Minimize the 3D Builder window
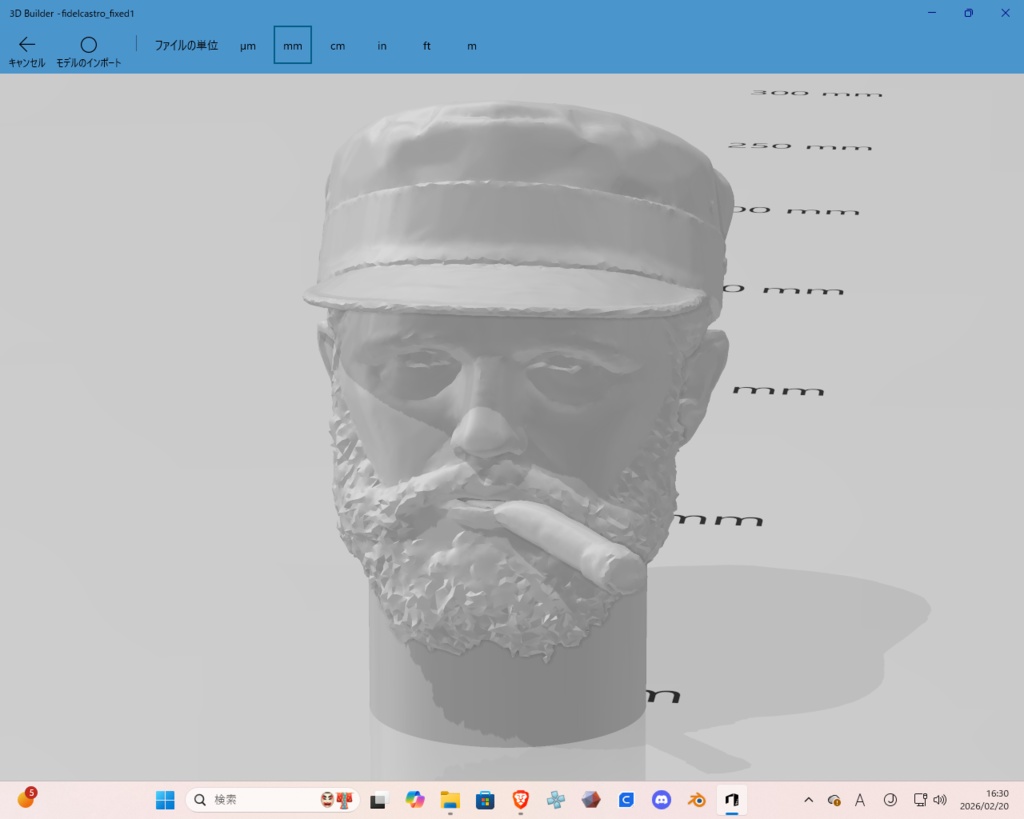 pyautogui.click(x=932, y=13)
